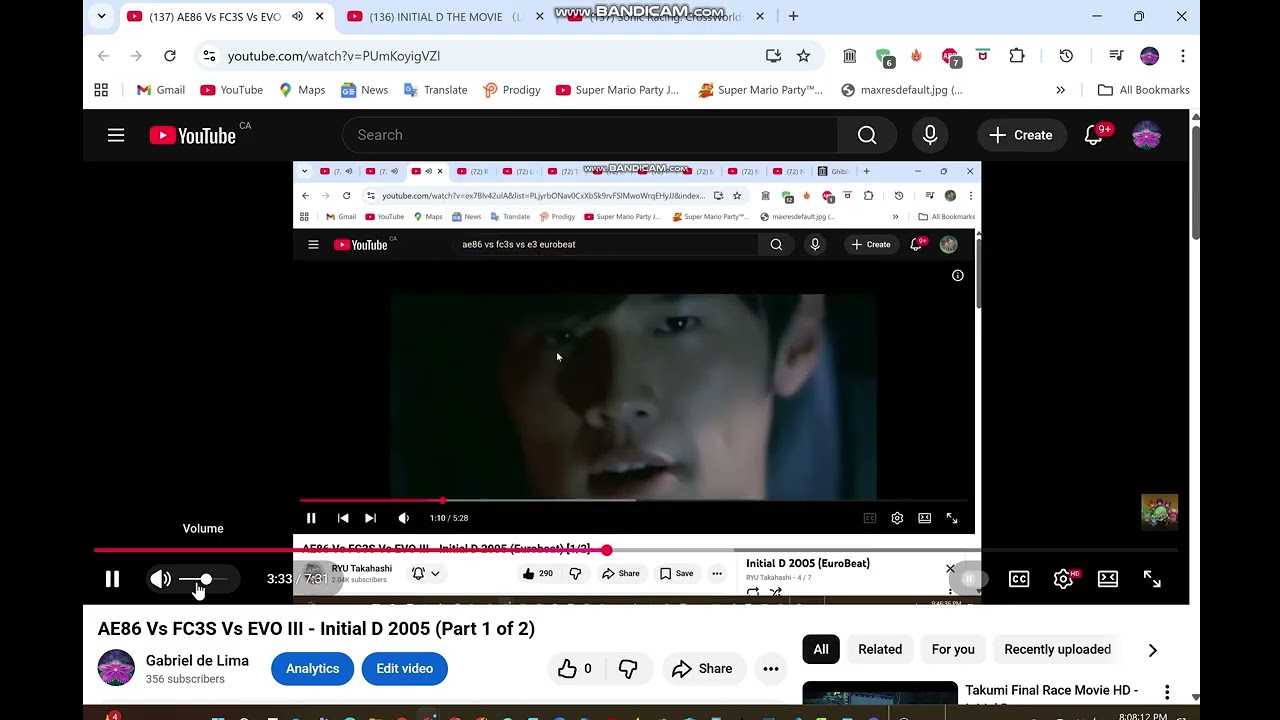Open the Translate bookmark
The image size is (1280, 720).
[435, 90]
